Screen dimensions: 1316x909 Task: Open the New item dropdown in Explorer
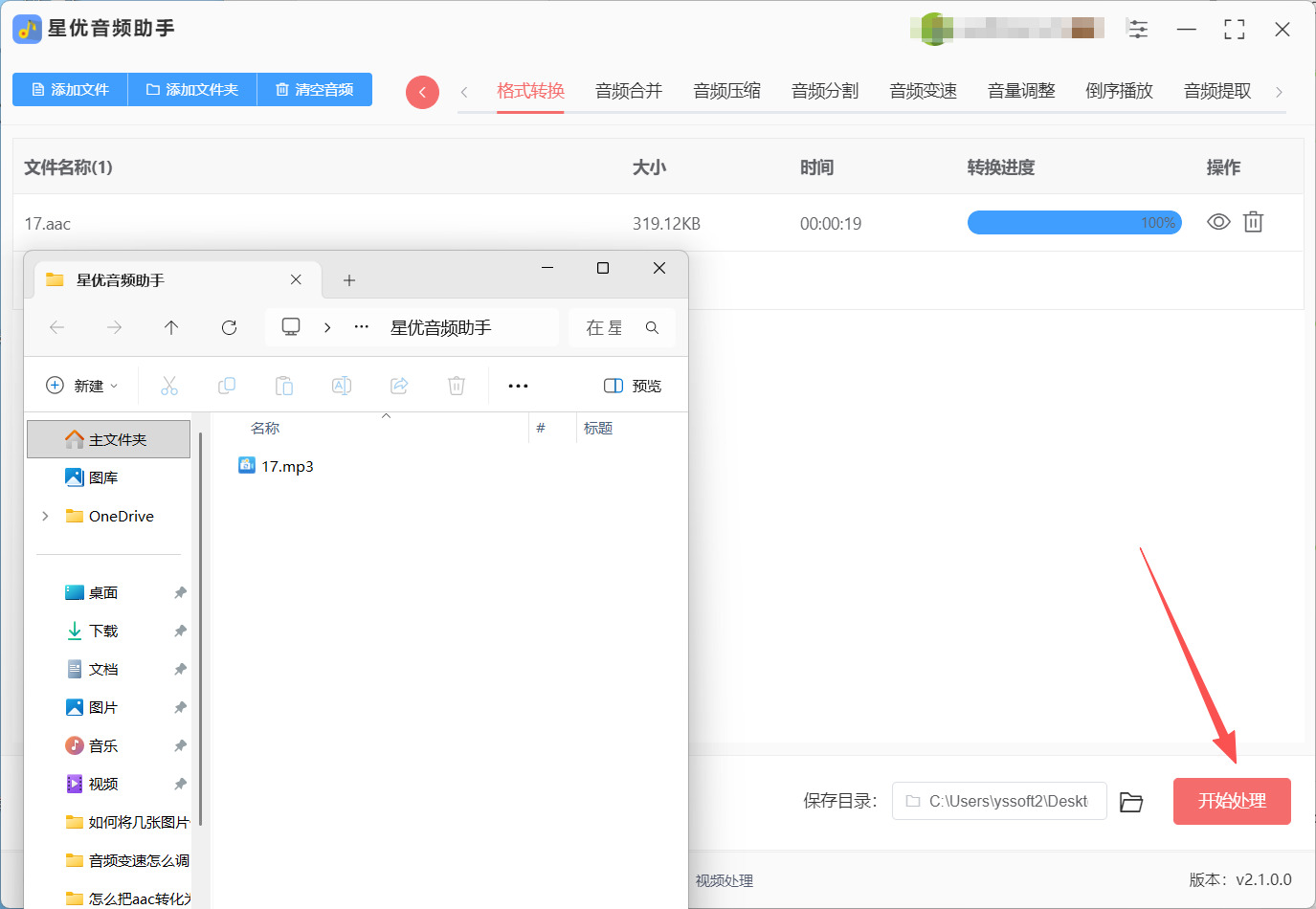click(82, 386)
